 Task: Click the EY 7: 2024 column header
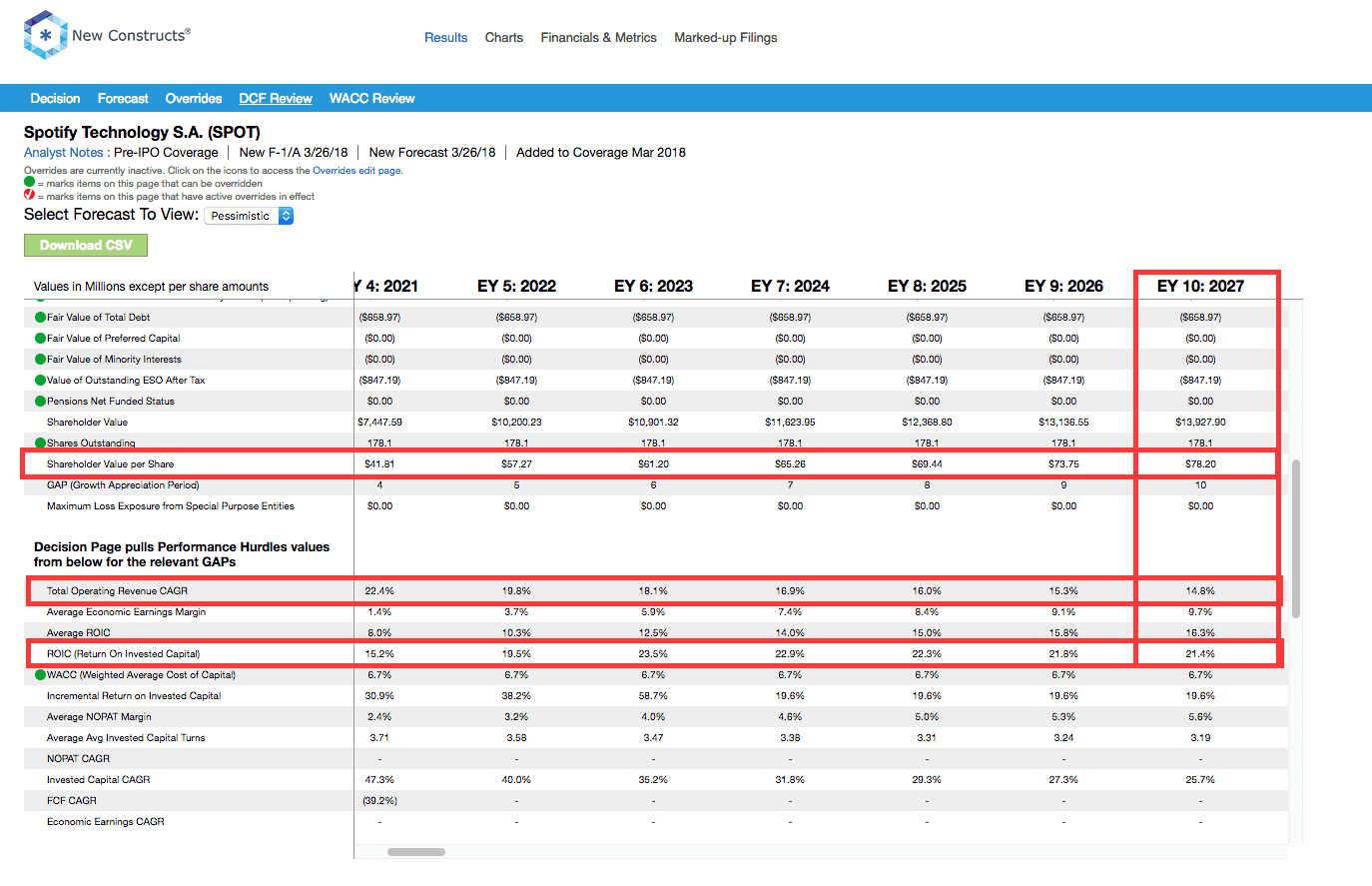[790, 286]
